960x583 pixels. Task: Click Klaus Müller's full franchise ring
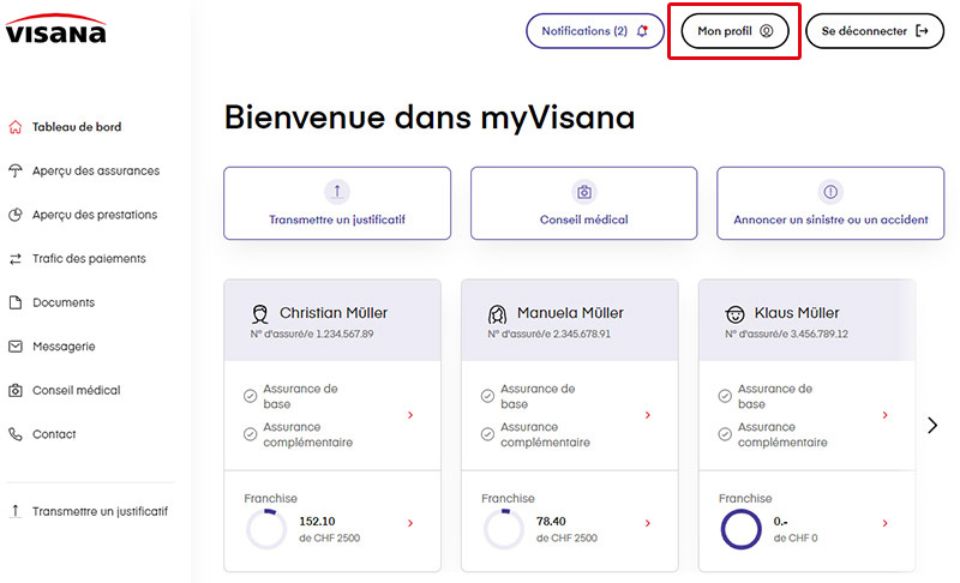741,529
